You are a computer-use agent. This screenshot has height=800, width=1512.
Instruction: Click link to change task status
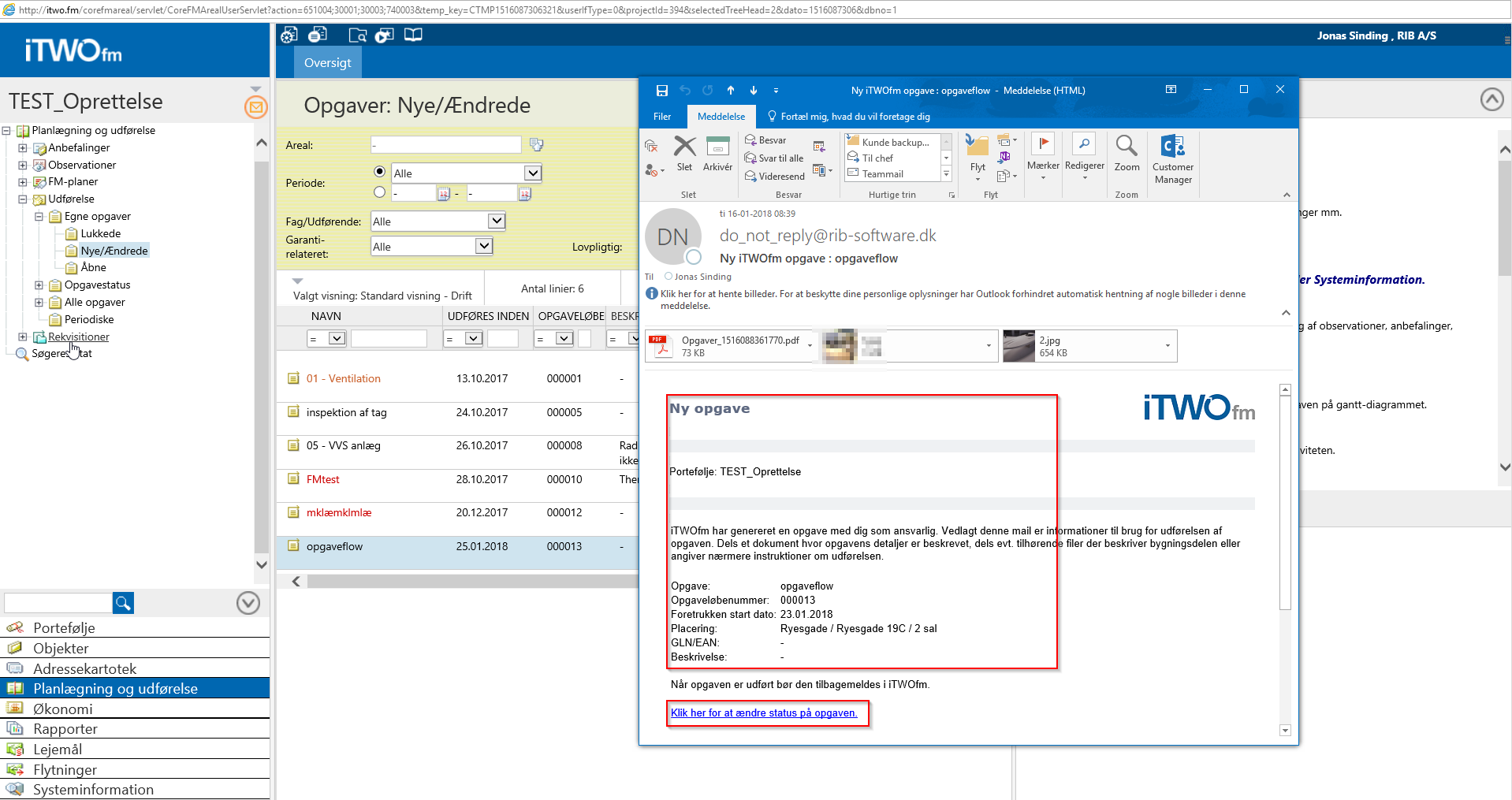click(763, 713)
